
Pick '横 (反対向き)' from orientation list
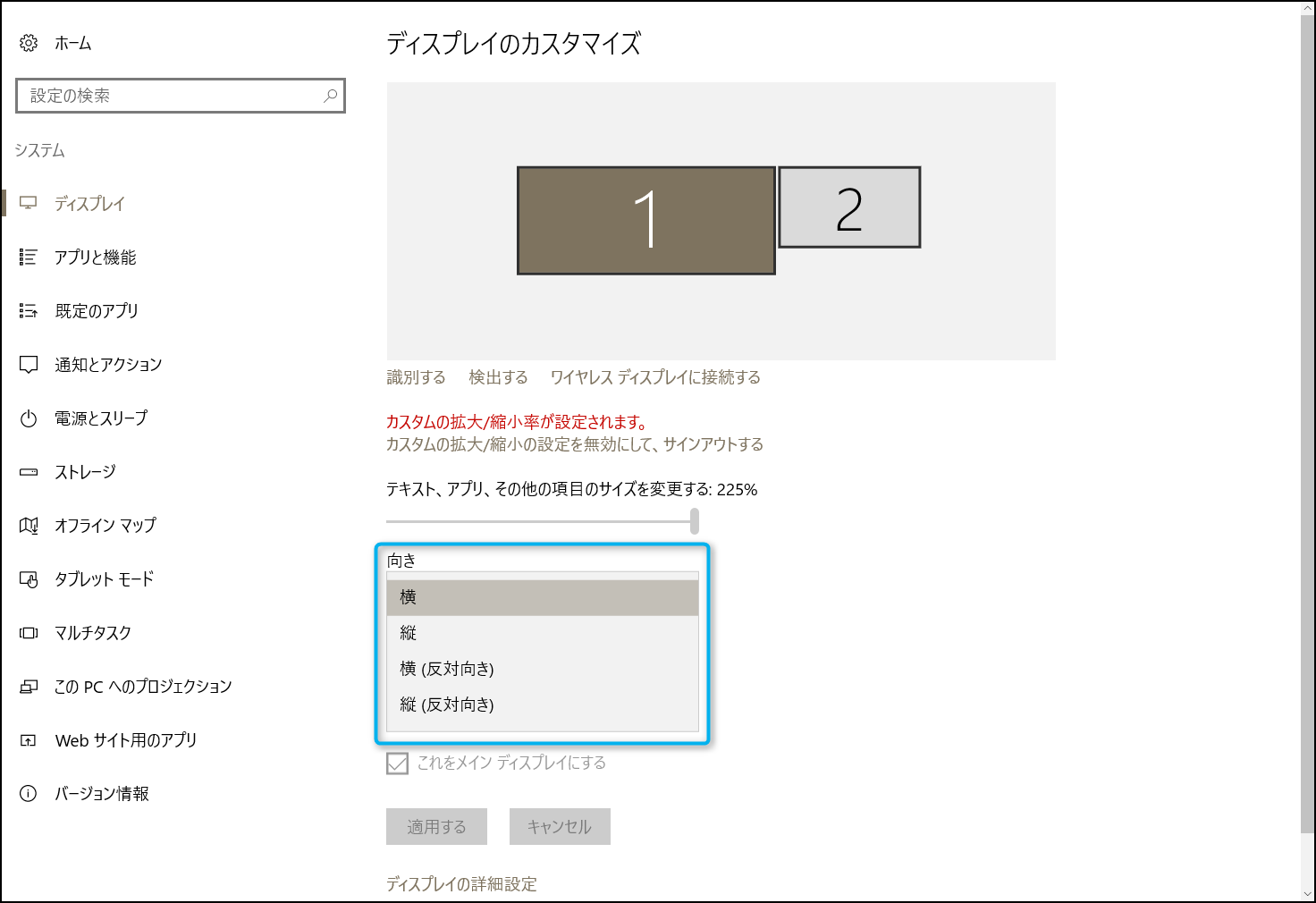[542, 669]
